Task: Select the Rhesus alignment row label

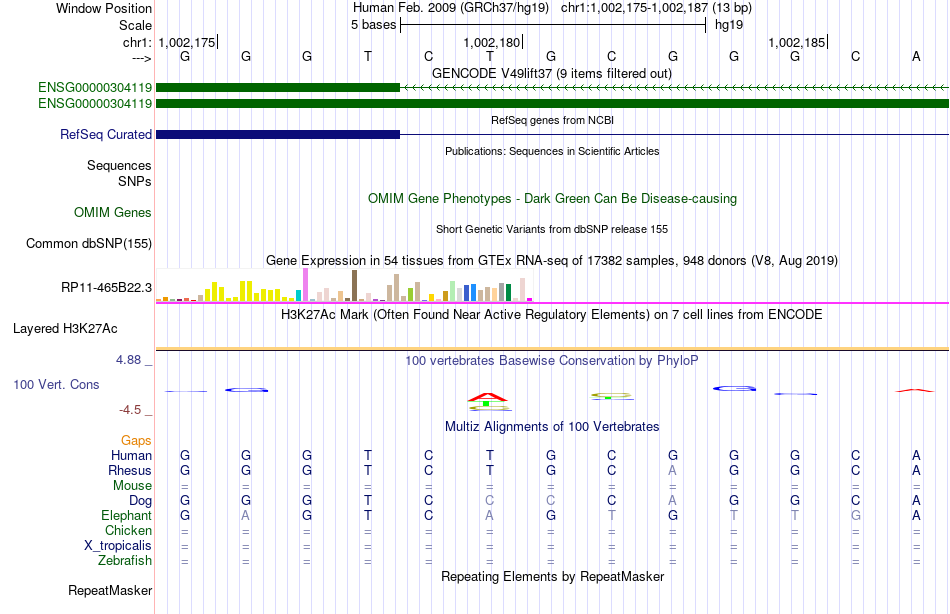Action: (130, 470)
